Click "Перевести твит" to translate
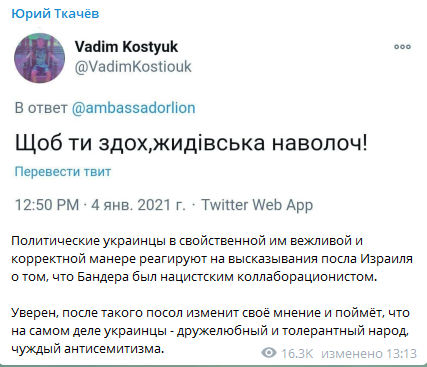Screen dimensions: 427x367 coord(63,172)
